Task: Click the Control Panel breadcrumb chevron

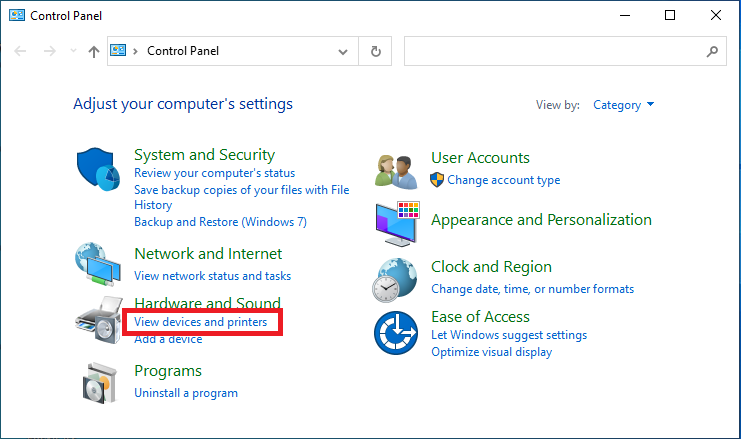Action: pos(135,51)
